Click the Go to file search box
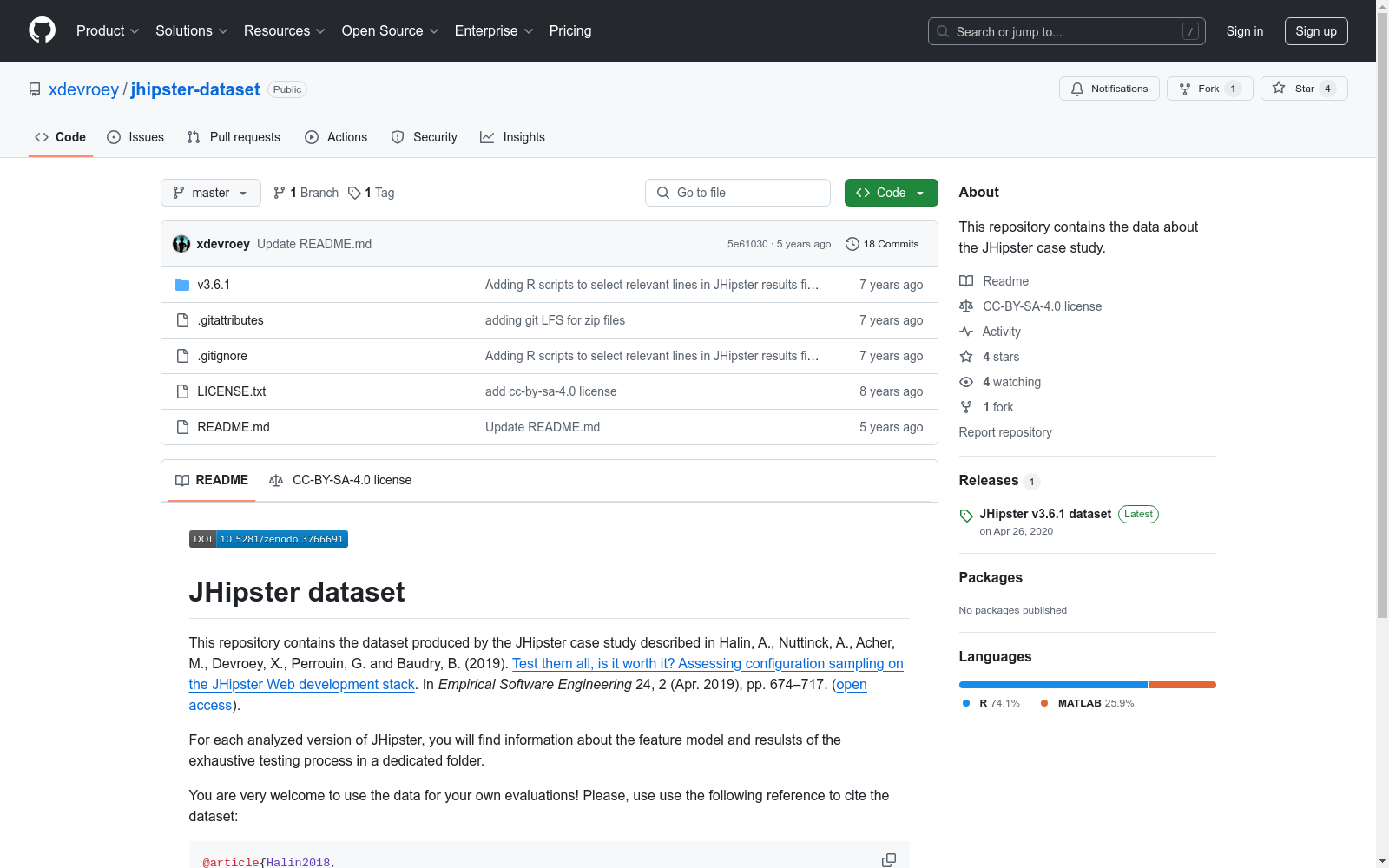 click(x=738, y=193)
